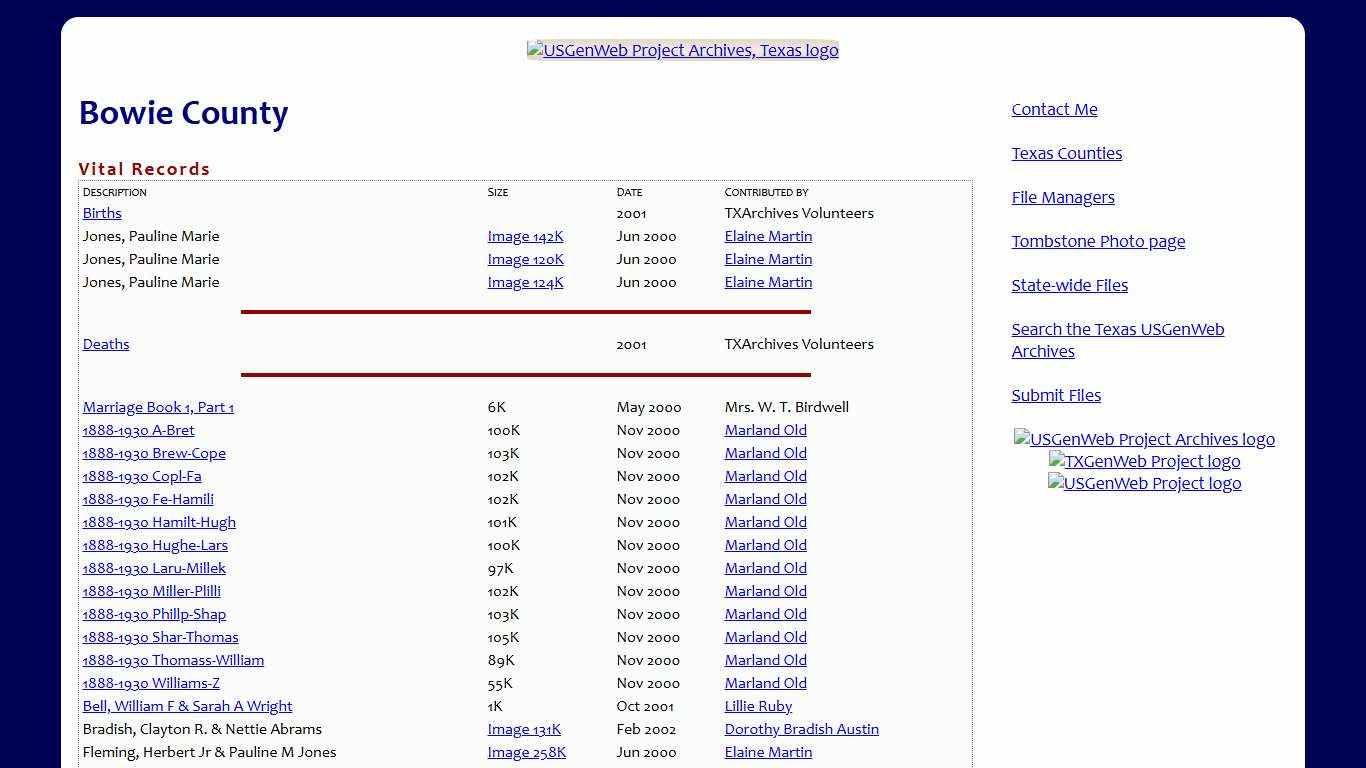Viewport: 1366px width, 768px height.
Task: Open contributor link Elaine Martin
Action: pyautogui.click(x=768, y=236)
